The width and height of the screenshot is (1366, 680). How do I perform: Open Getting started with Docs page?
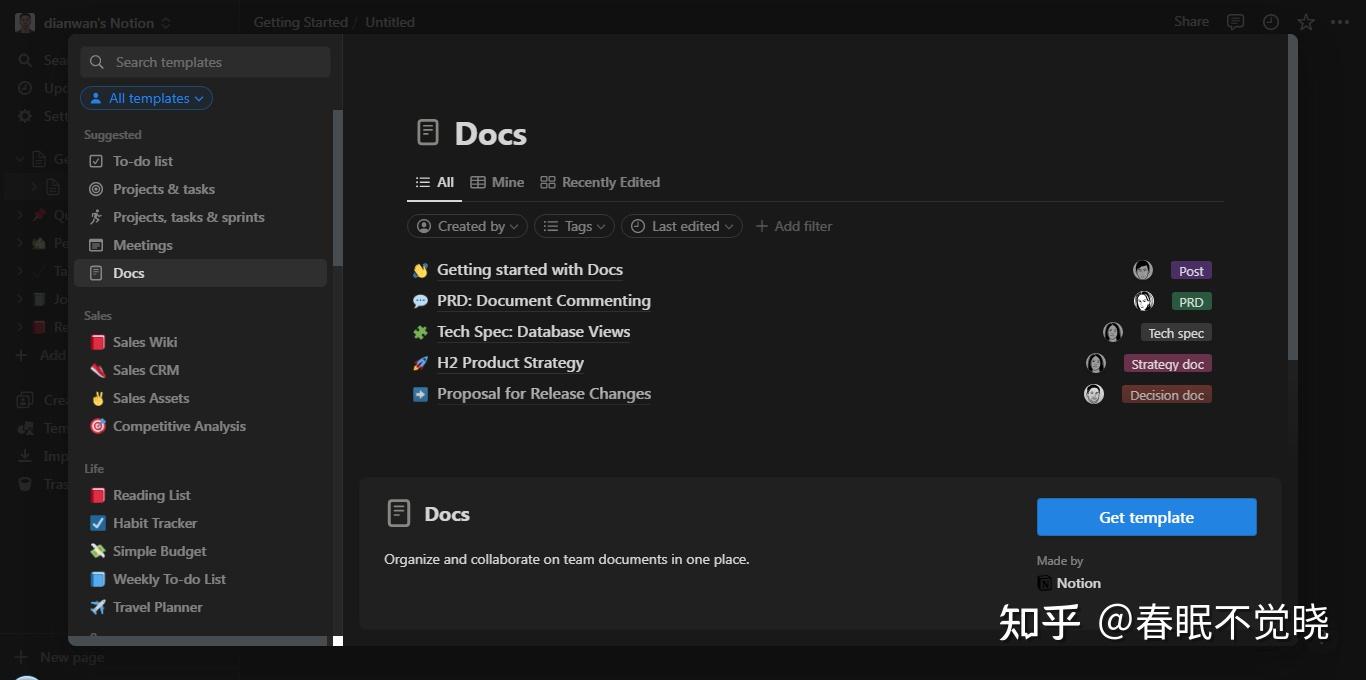[x=530, y=270]
